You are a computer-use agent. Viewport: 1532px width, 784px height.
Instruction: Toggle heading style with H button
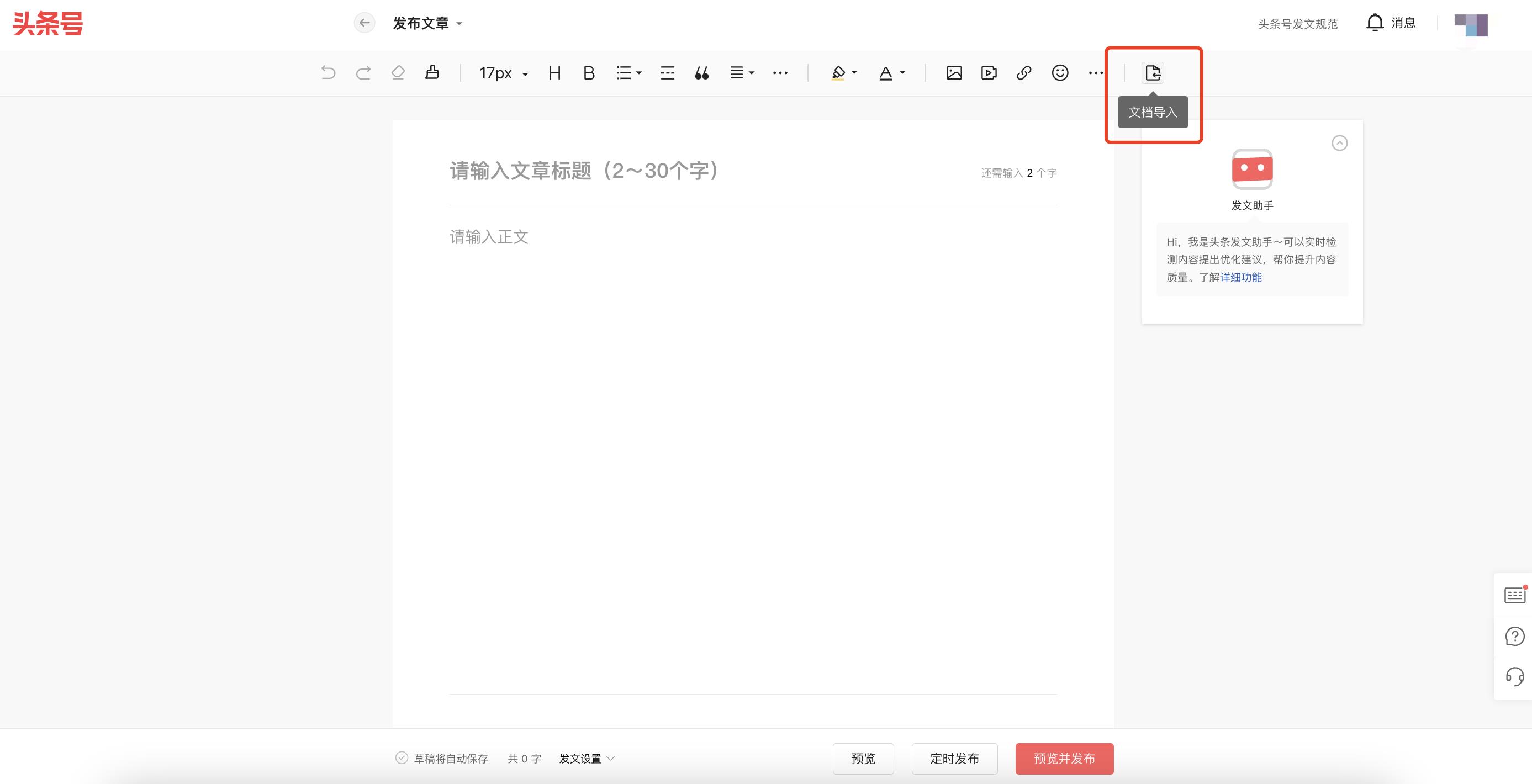(554, 72)
